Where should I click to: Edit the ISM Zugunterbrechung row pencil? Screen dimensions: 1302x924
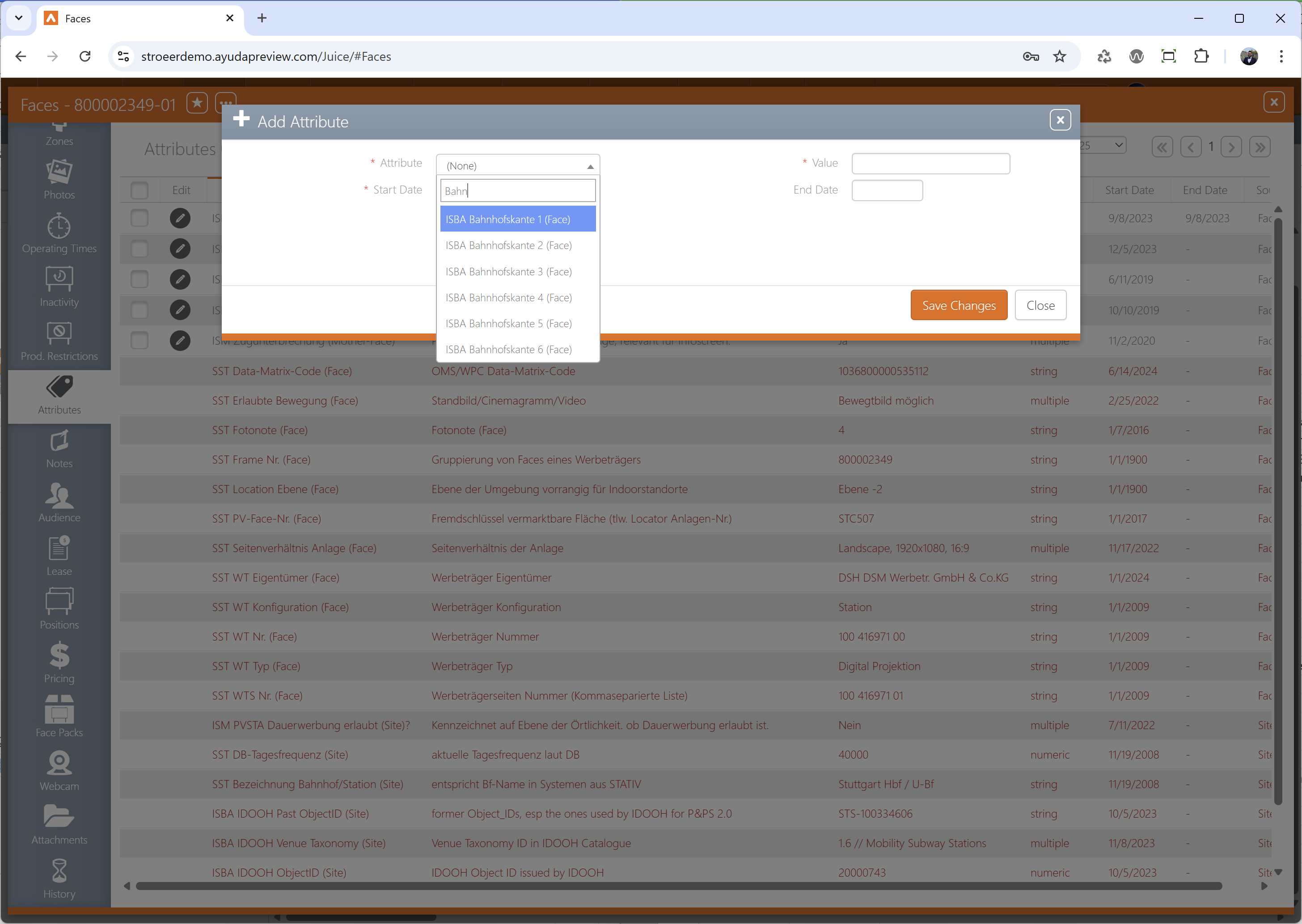pos(180,341)
